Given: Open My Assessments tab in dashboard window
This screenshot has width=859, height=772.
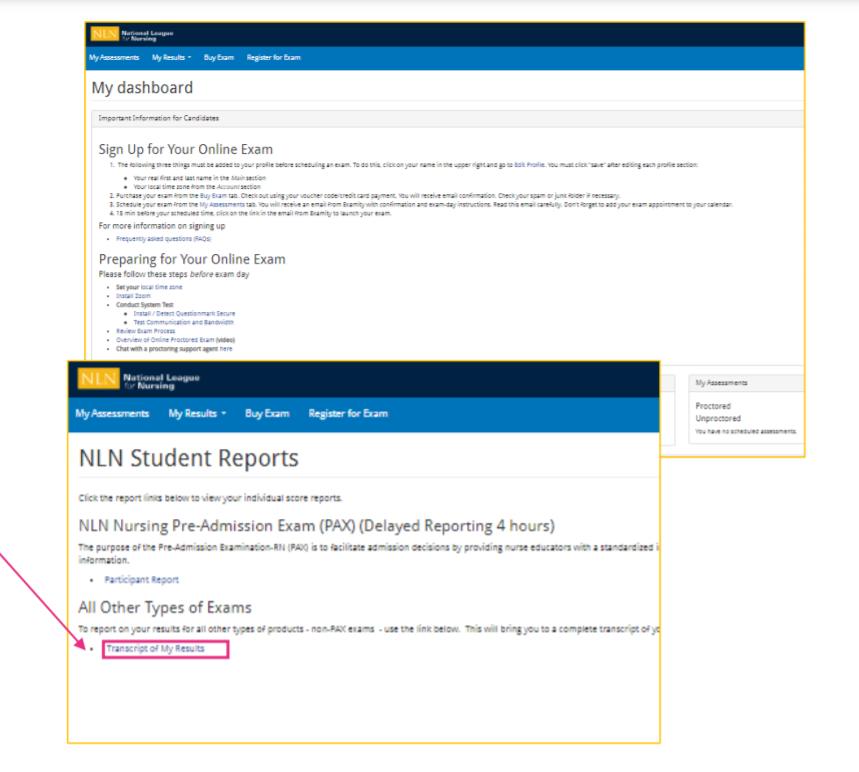Looking at the screenshot, I should [x=114, y=58].
